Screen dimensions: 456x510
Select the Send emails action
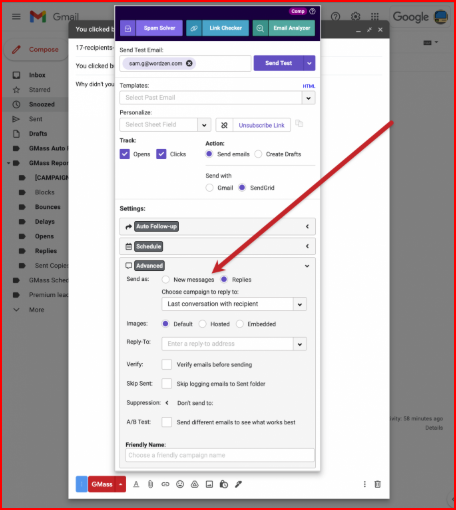coord(209,154)
